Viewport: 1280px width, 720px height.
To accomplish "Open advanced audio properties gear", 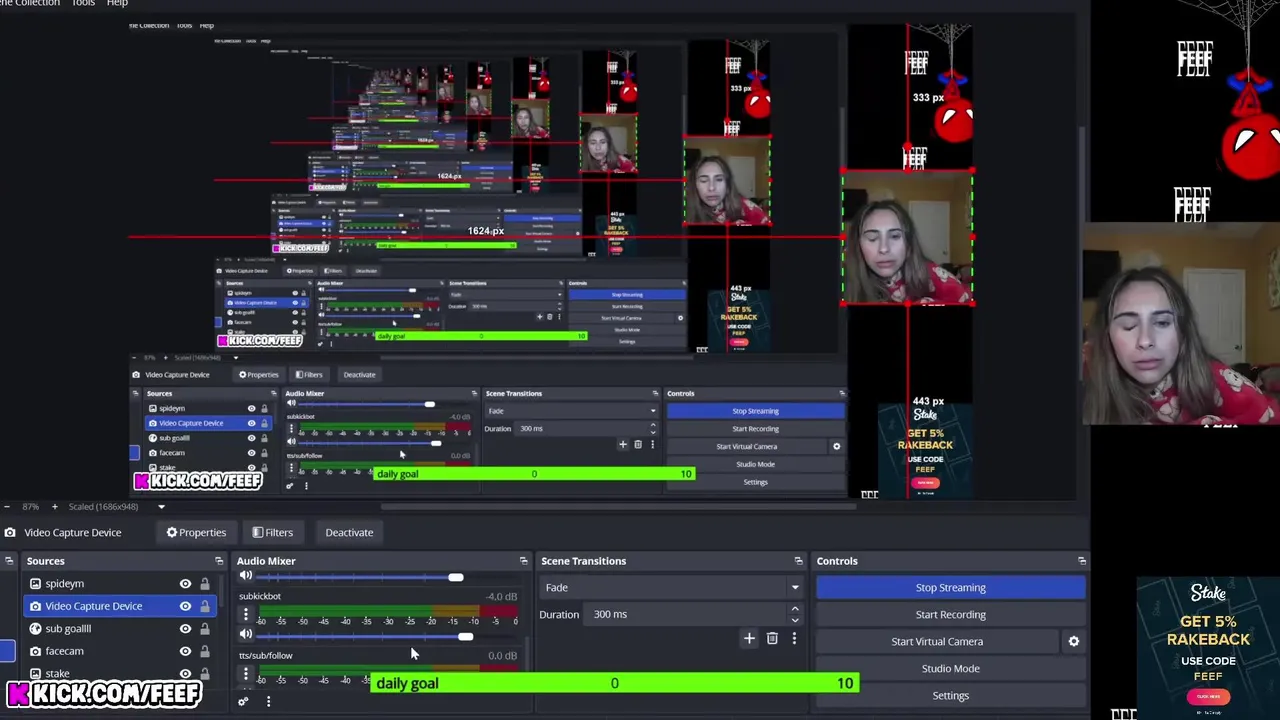I will pos(242,701).
